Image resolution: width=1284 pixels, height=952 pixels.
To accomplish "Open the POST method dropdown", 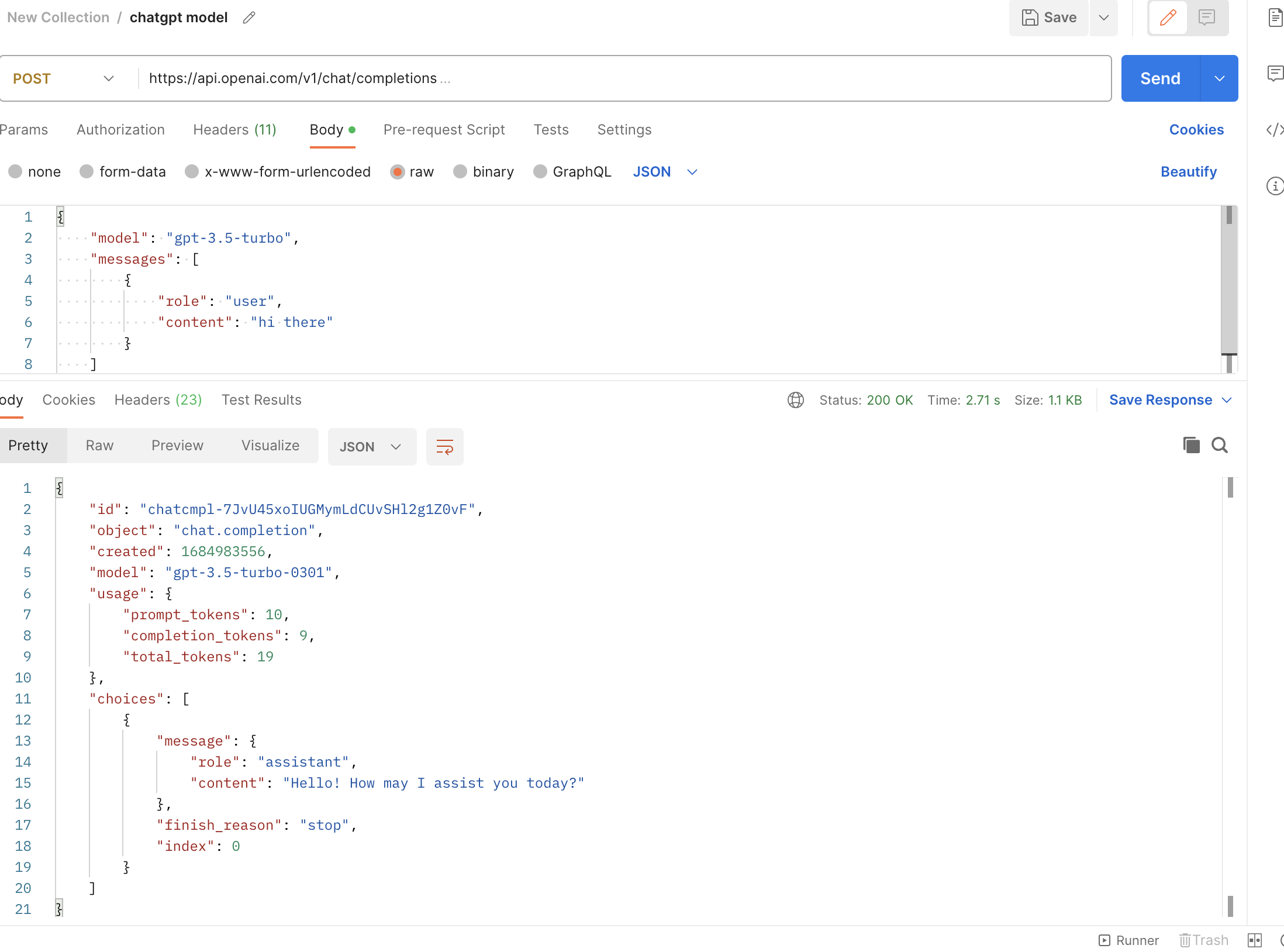I will (x=63, y=78).
